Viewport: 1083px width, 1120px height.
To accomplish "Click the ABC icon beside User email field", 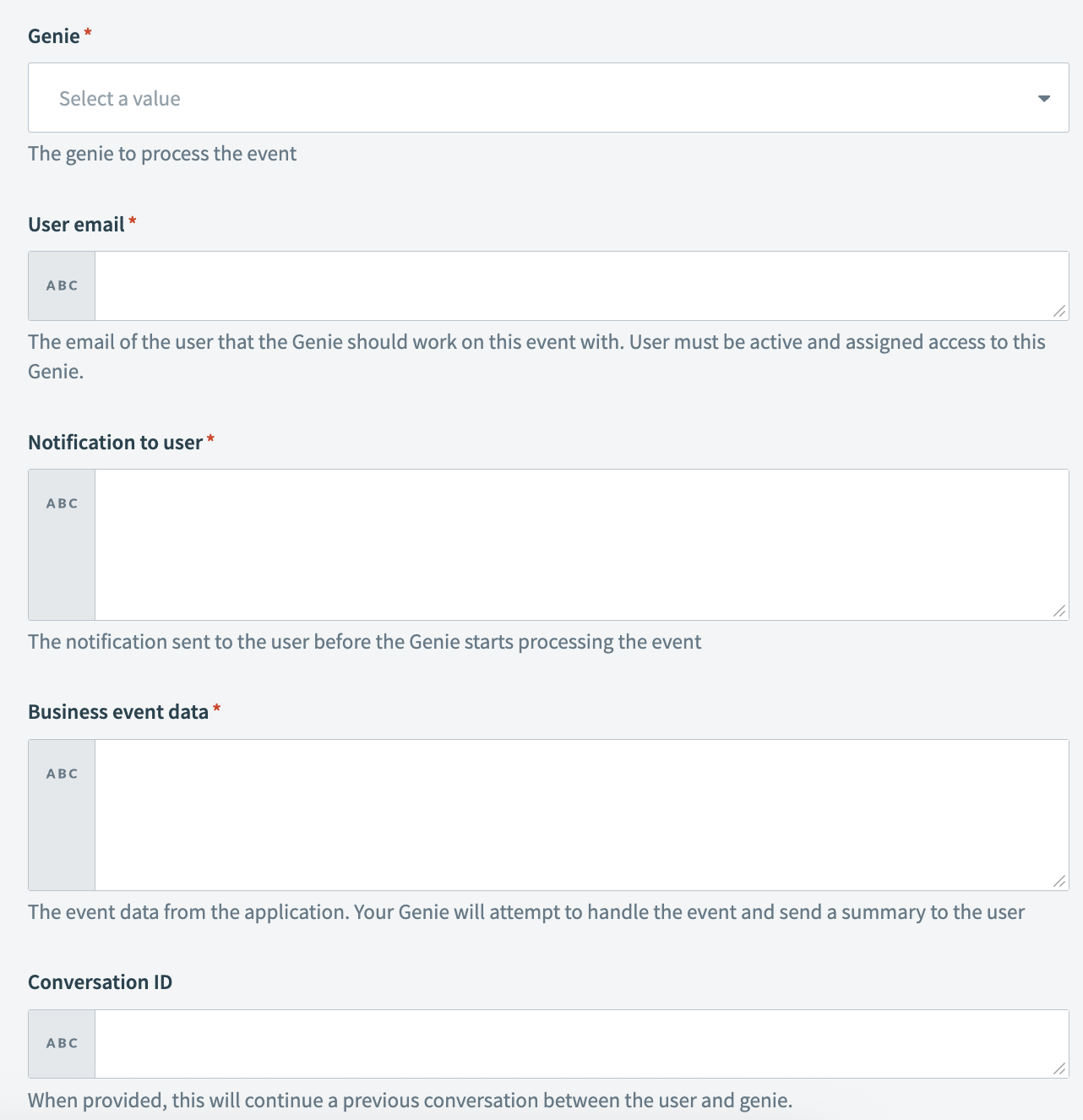I will (x=61, y=285).
